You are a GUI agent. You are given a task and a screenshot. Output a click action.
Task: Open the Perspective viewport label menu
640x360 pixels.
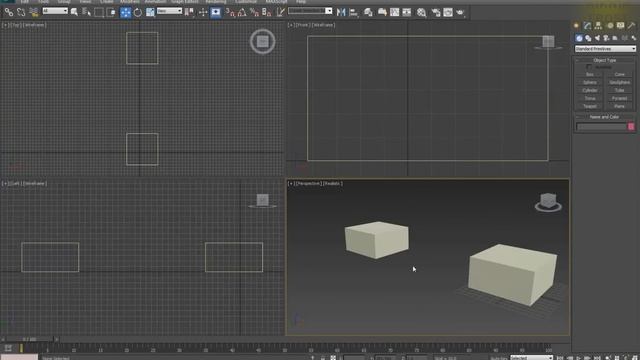click(309, 184)
